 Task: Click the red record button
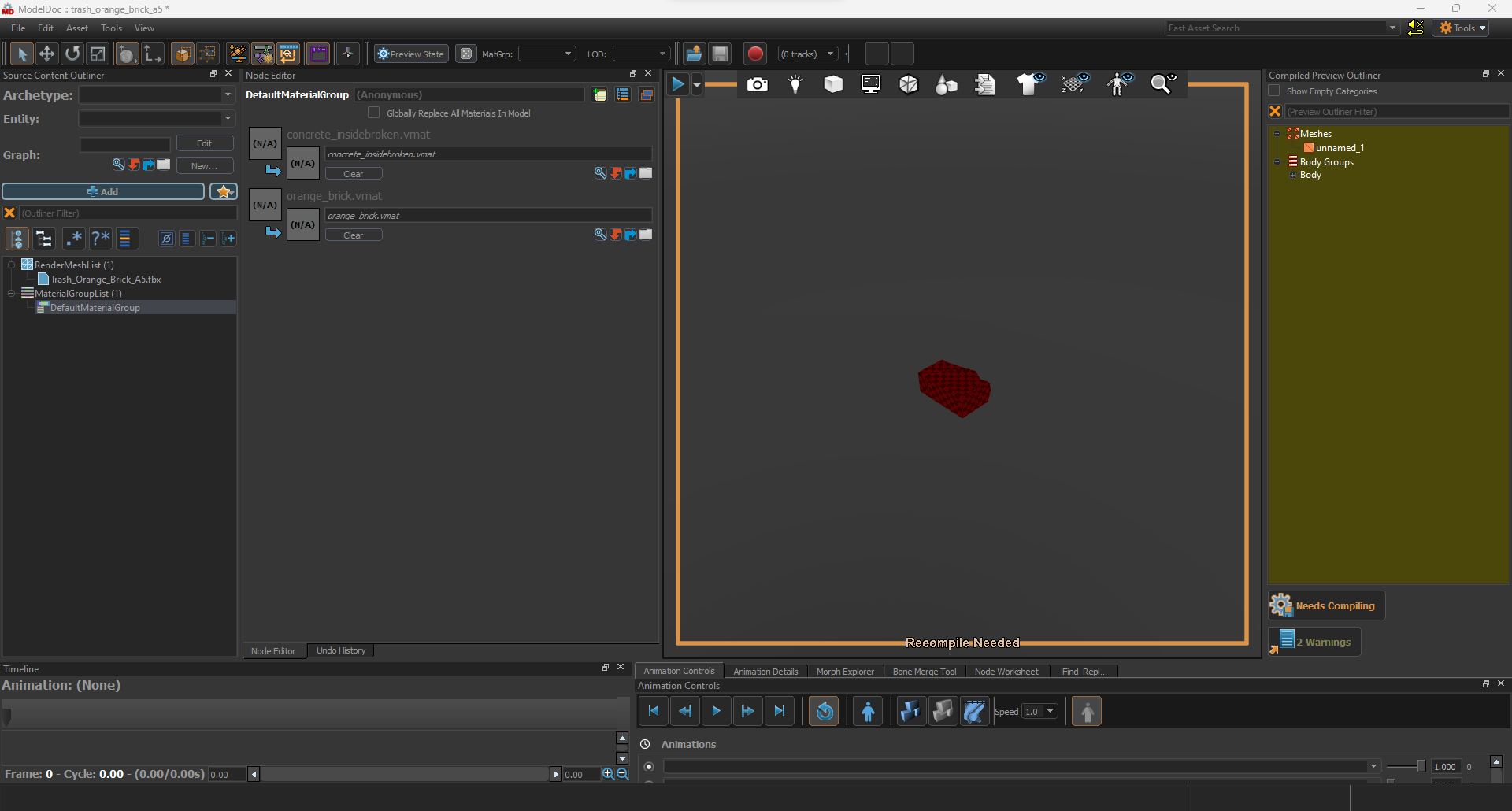click(x=754, y=54)
